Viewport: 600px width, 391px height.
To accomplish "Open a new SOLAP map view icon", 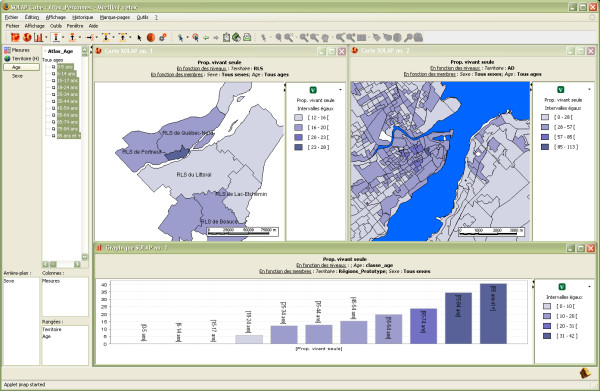I will click(15, 37).
